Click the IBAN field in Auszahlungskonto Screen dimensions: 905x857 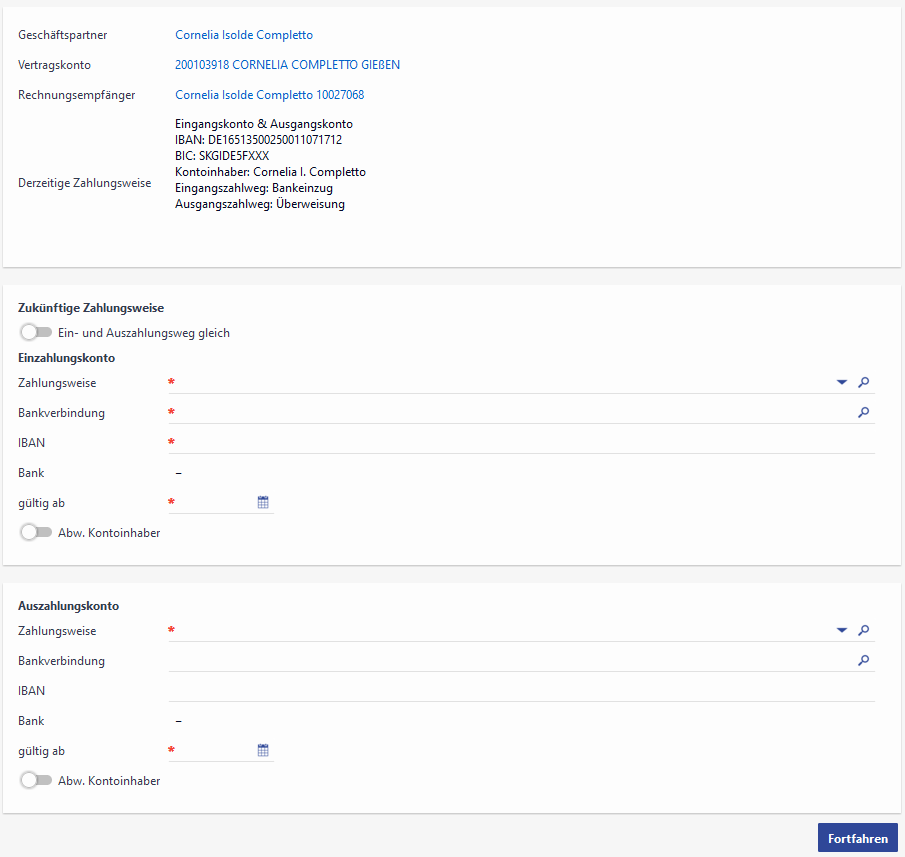pyautogui.click(x=520, y=690)
